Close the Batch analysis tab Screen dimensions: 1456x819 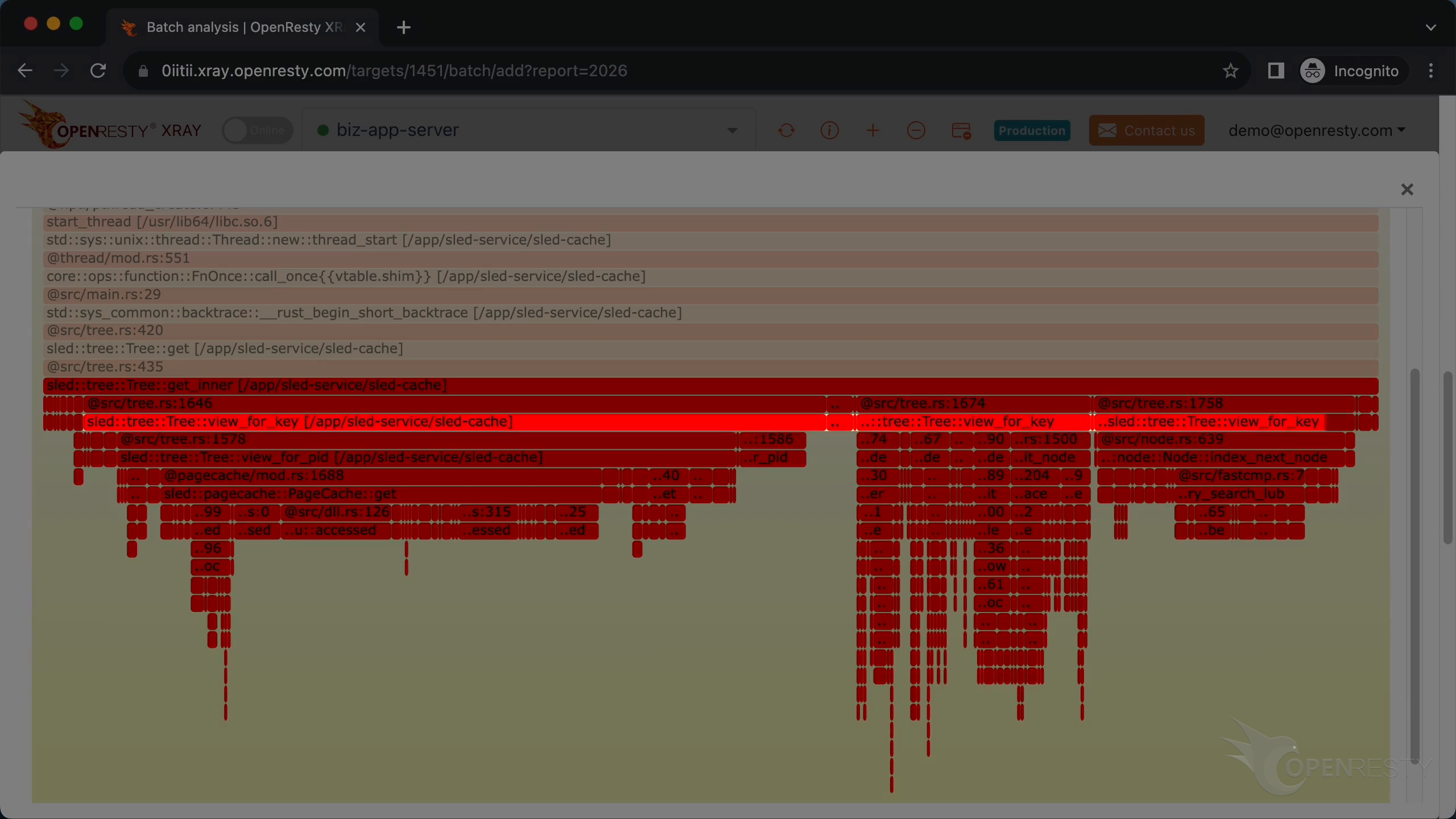360,27
